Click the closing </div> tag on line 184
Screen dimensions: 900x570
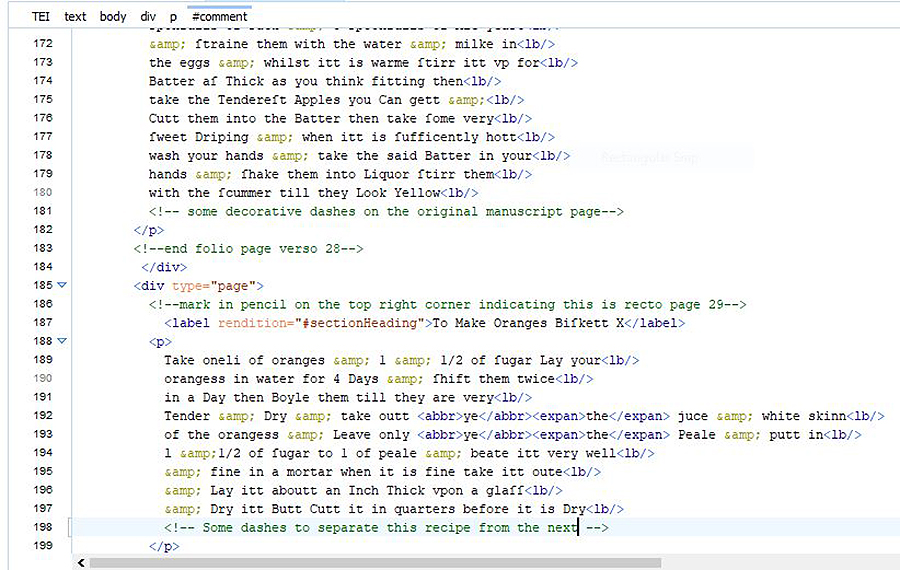[x=164, y=267]
